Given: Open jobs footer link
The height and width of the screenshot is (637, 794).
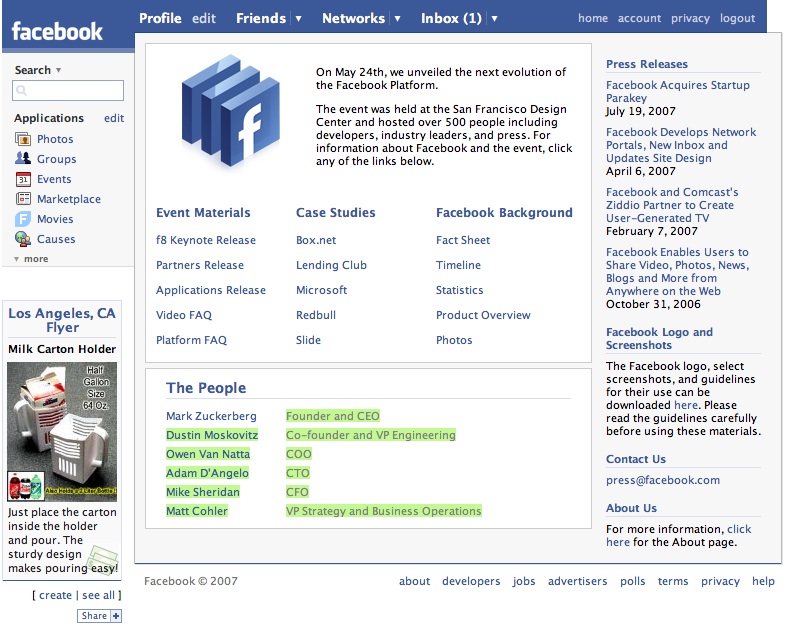Looking at the screenshot, I should click(524, 581).
